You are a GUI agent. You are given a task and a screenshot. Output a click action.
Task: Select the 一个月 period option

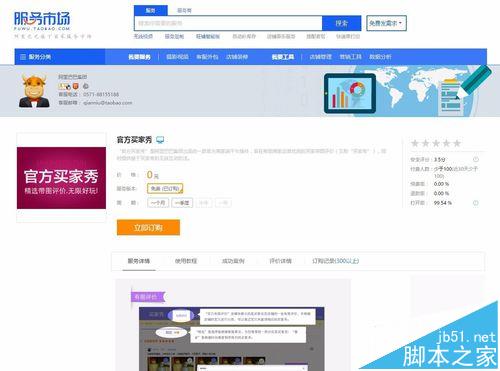coord(158,203)
